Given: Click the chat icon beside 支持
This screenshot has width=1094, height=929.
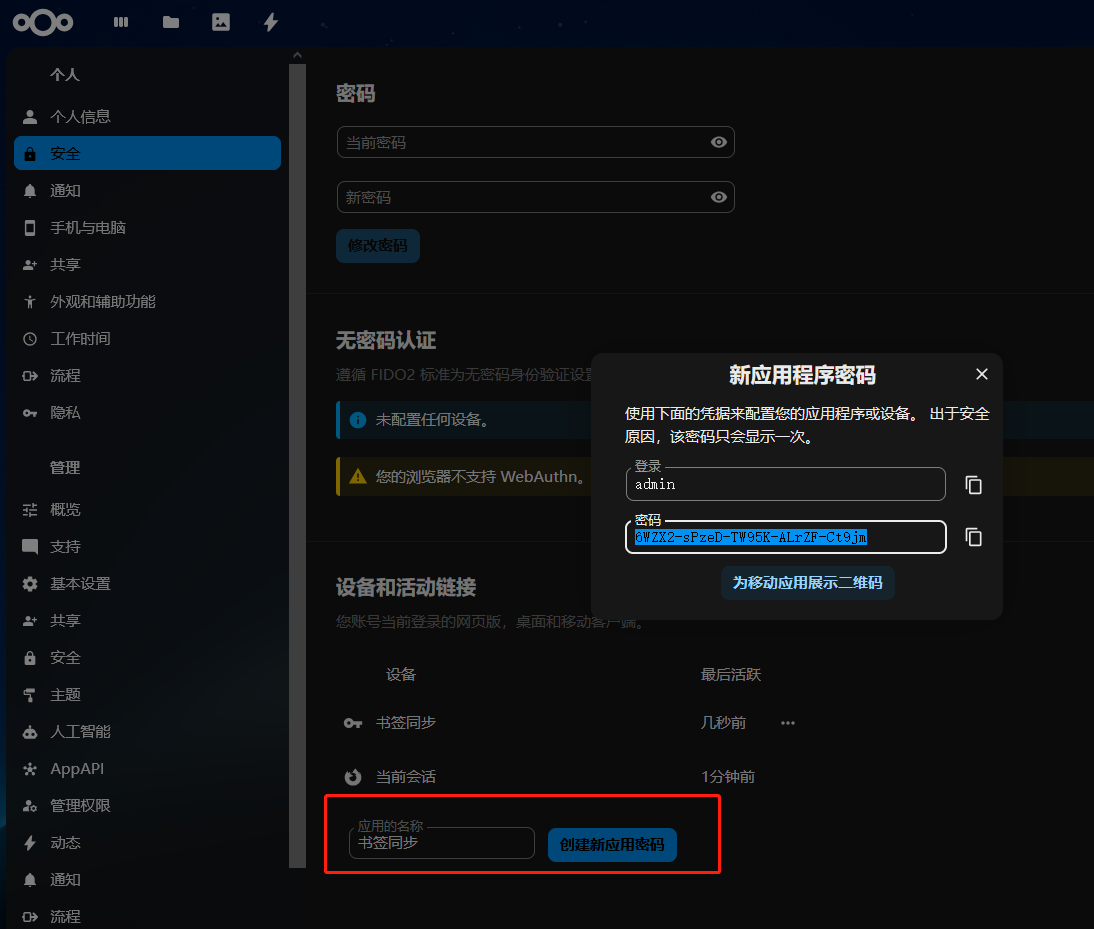Looking at the screenshot, I should click(x=30, y=547).
